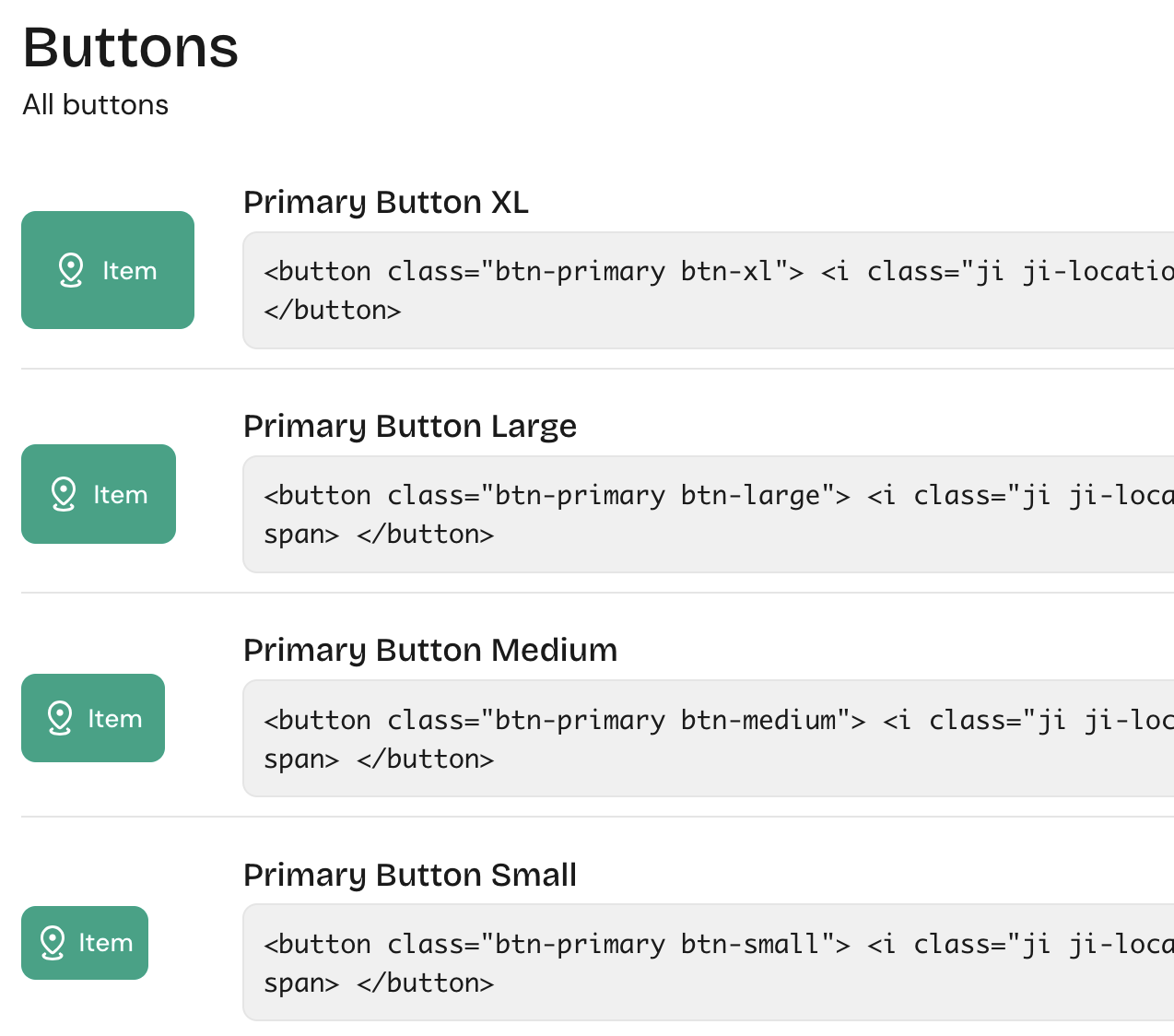Viewport: 1174px width, 1036px height.
Task: Click the location pin icon in the Medium button
Action: coord(60,718)
